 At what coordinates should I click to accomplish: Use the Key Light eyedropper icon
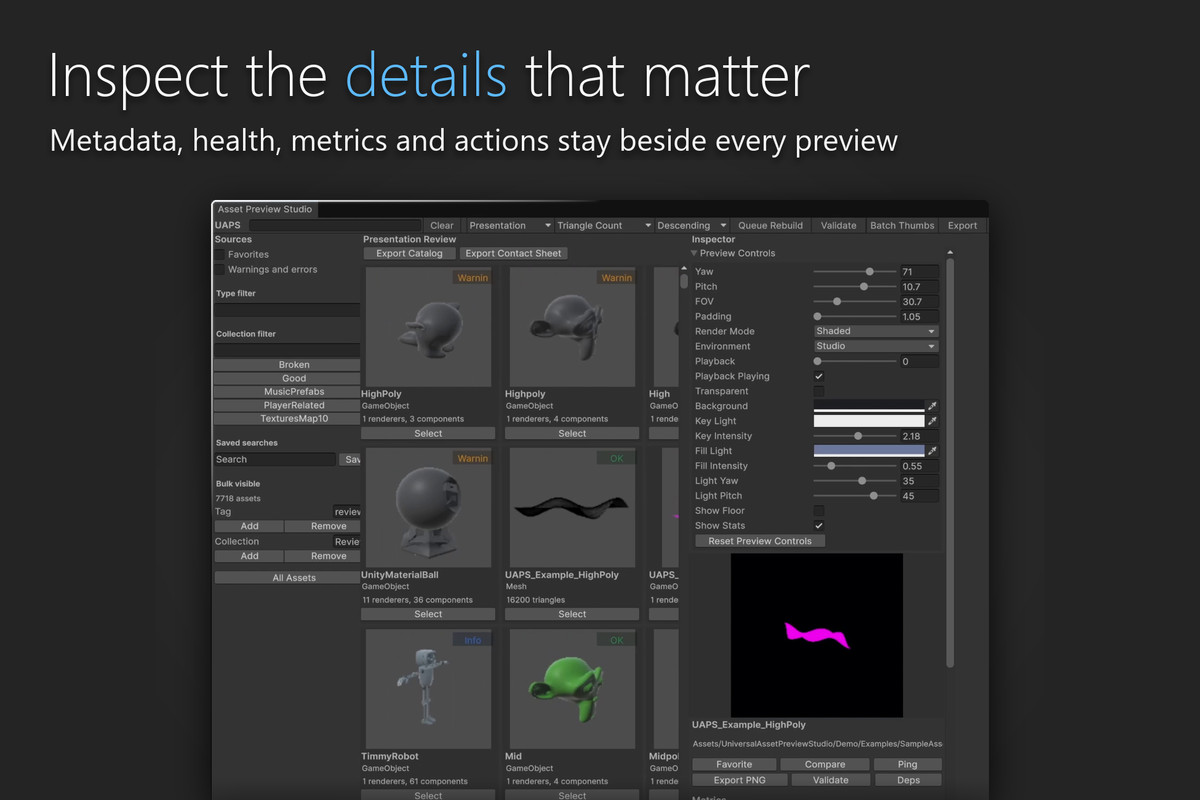pyautogui.click(x=932, y=421)
